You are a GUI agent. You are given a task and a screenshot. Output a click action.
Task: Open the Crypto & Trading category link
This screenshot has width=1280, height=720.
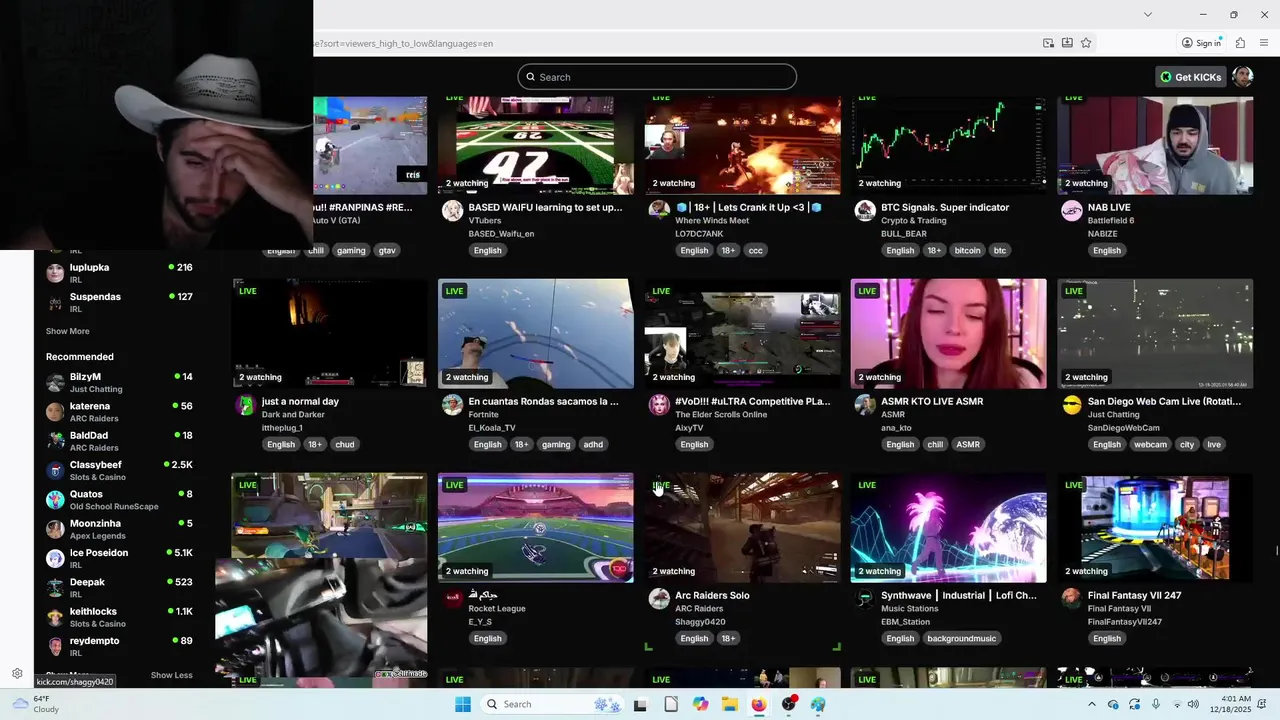[913, 220]
